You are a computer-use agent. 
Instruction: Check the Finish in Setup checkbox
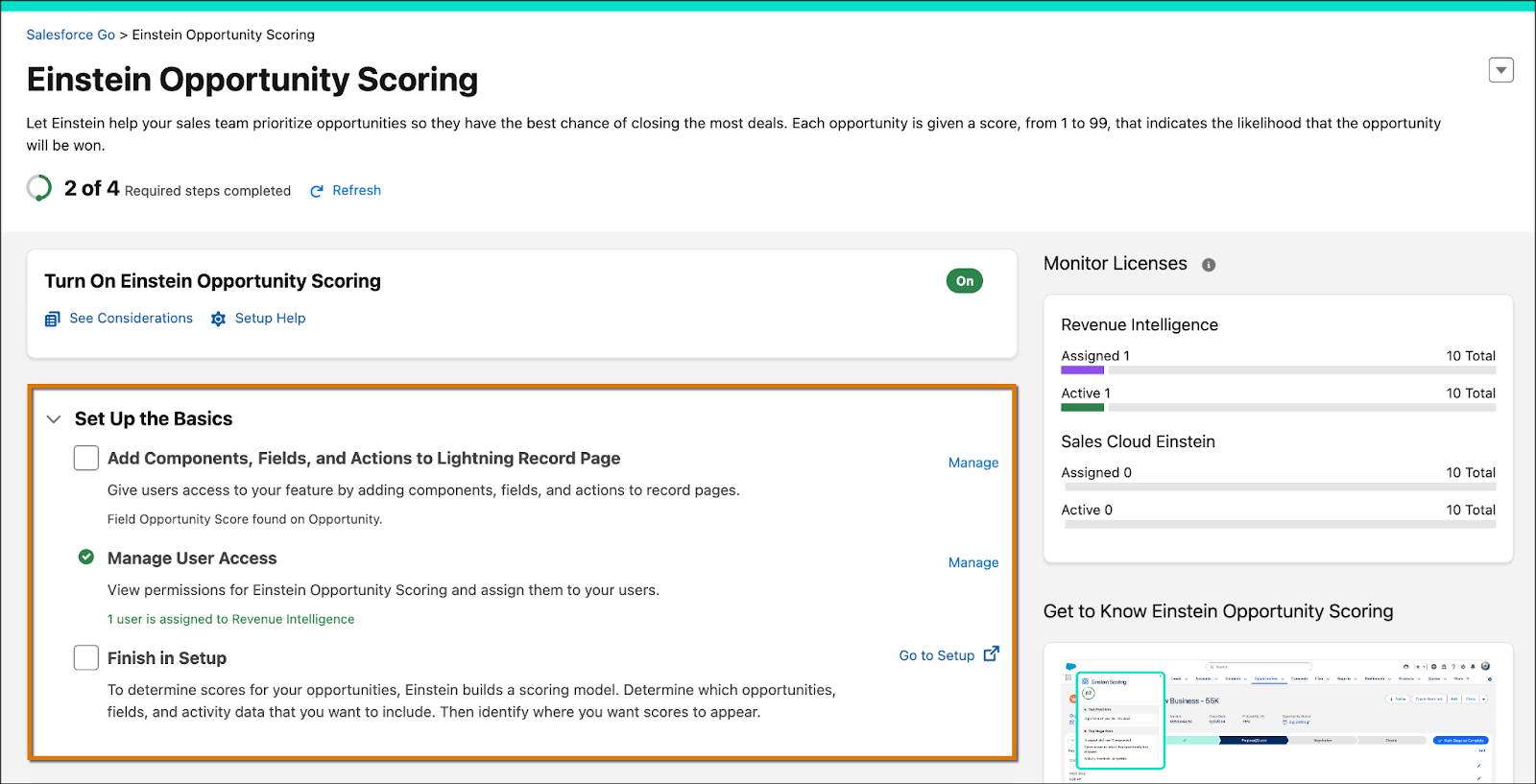pyautogui.click(x=86, y=657)
